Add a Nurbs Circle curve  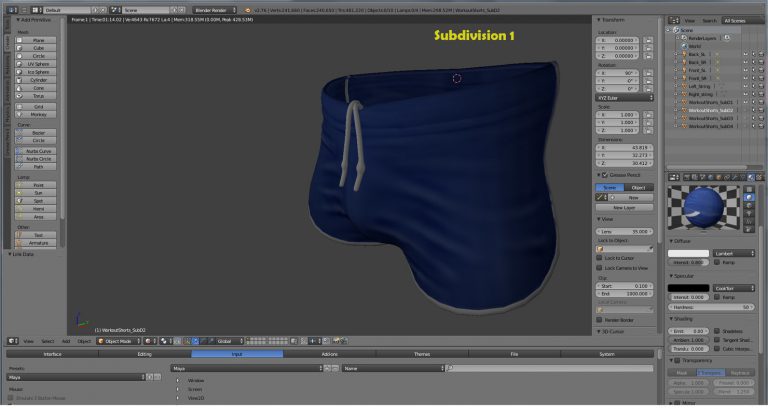point(38,158)
